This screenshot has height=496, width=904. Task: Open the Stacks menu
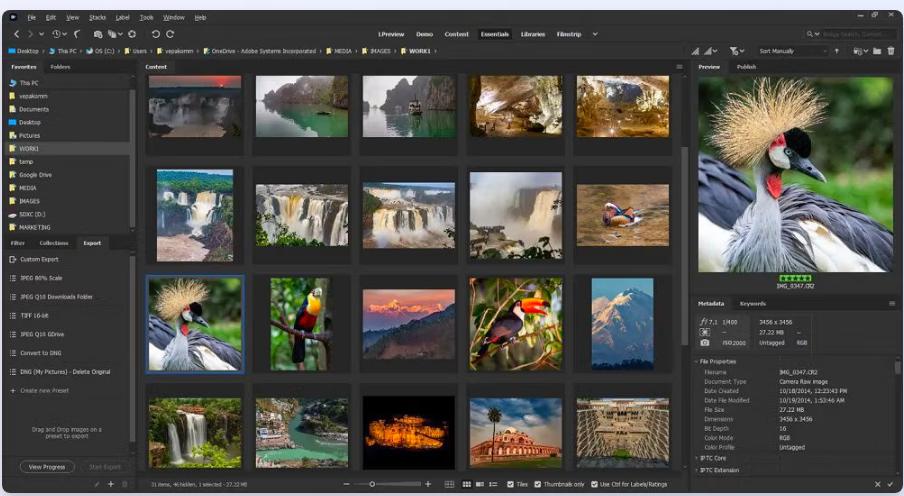click(97, 17)
